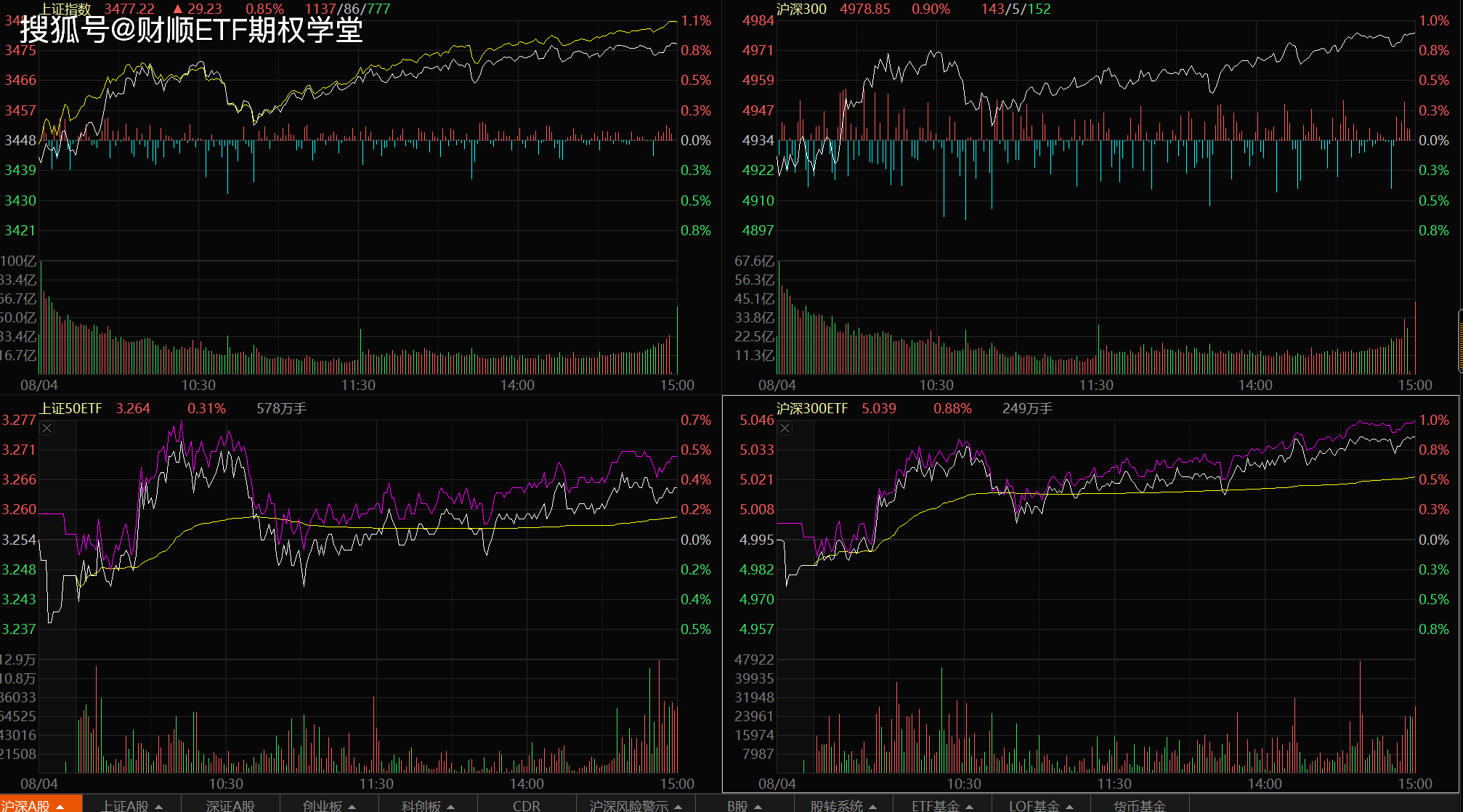Select the 上证50ETF panel title

(x=71, y=408)
